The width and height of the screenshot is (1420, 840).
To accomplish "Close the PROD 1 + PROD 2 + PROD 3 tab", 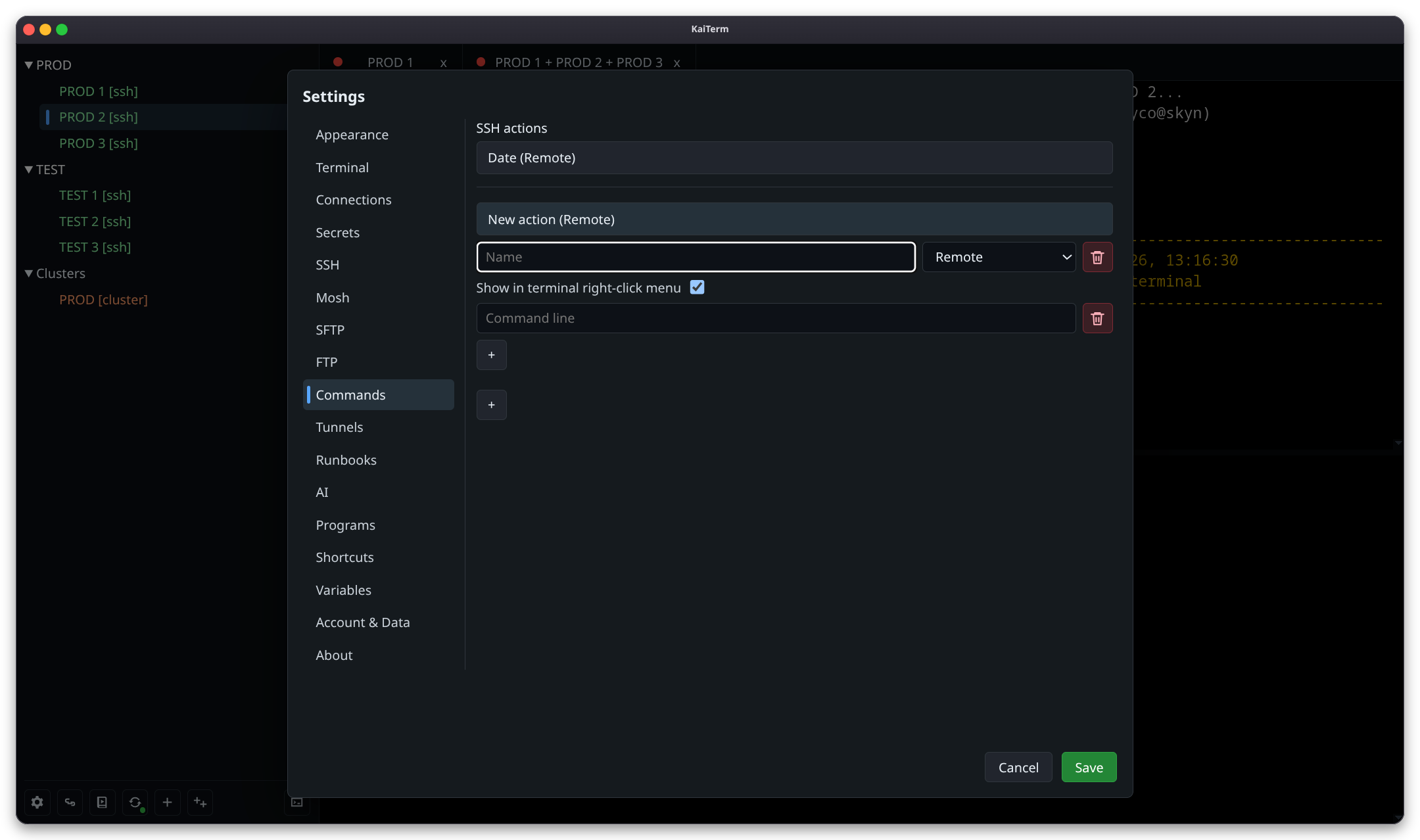I will pyautogui.click(x=676, y=63).
